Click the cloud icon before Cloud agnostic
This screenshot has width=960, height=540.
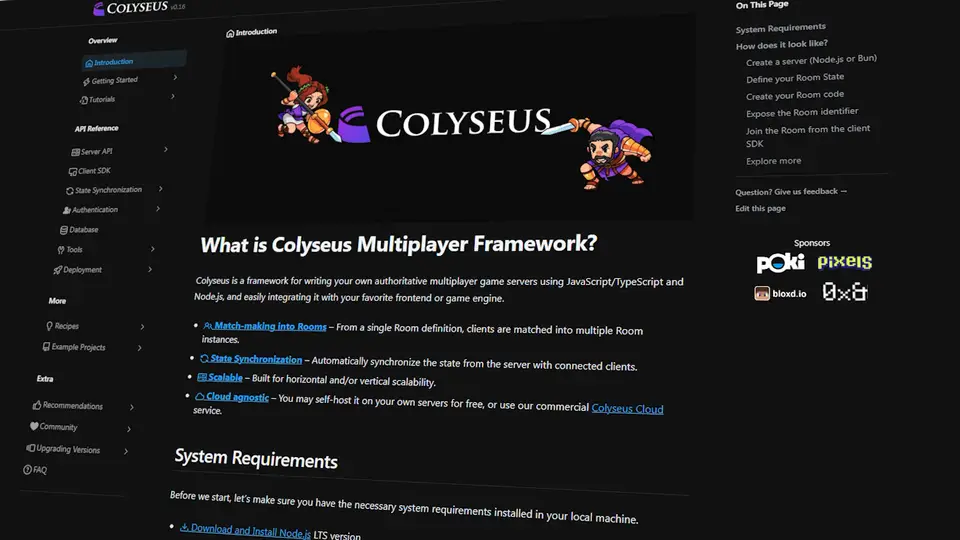tap(200, 396)
